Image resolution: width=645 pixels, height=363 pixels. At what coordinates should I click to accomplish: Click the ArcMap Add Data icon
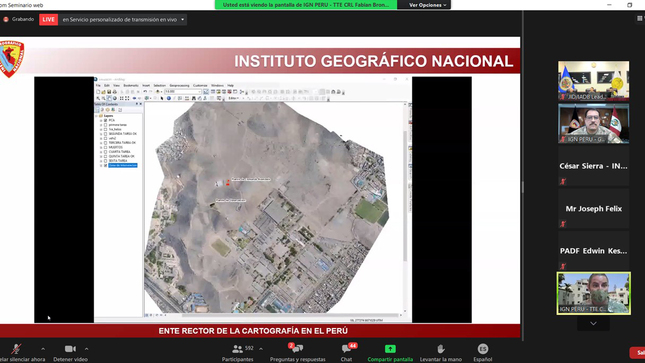tap(158, 92)
